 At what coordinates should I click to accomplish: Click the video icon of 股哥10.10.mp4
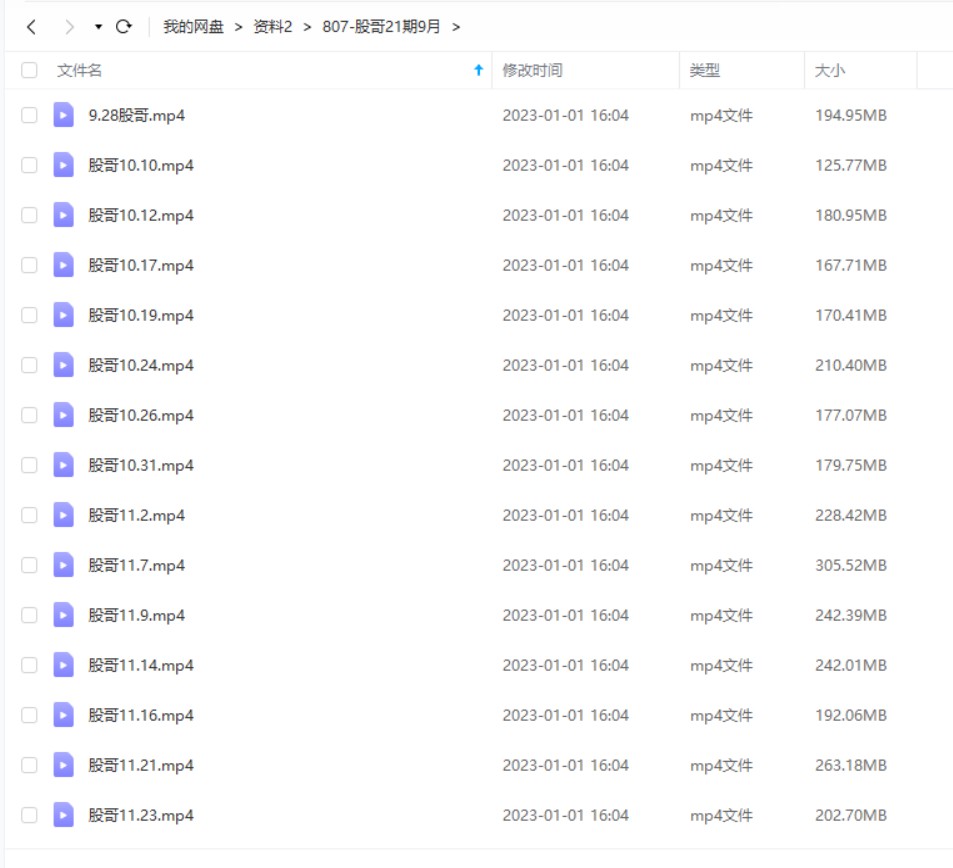(63, 165)
